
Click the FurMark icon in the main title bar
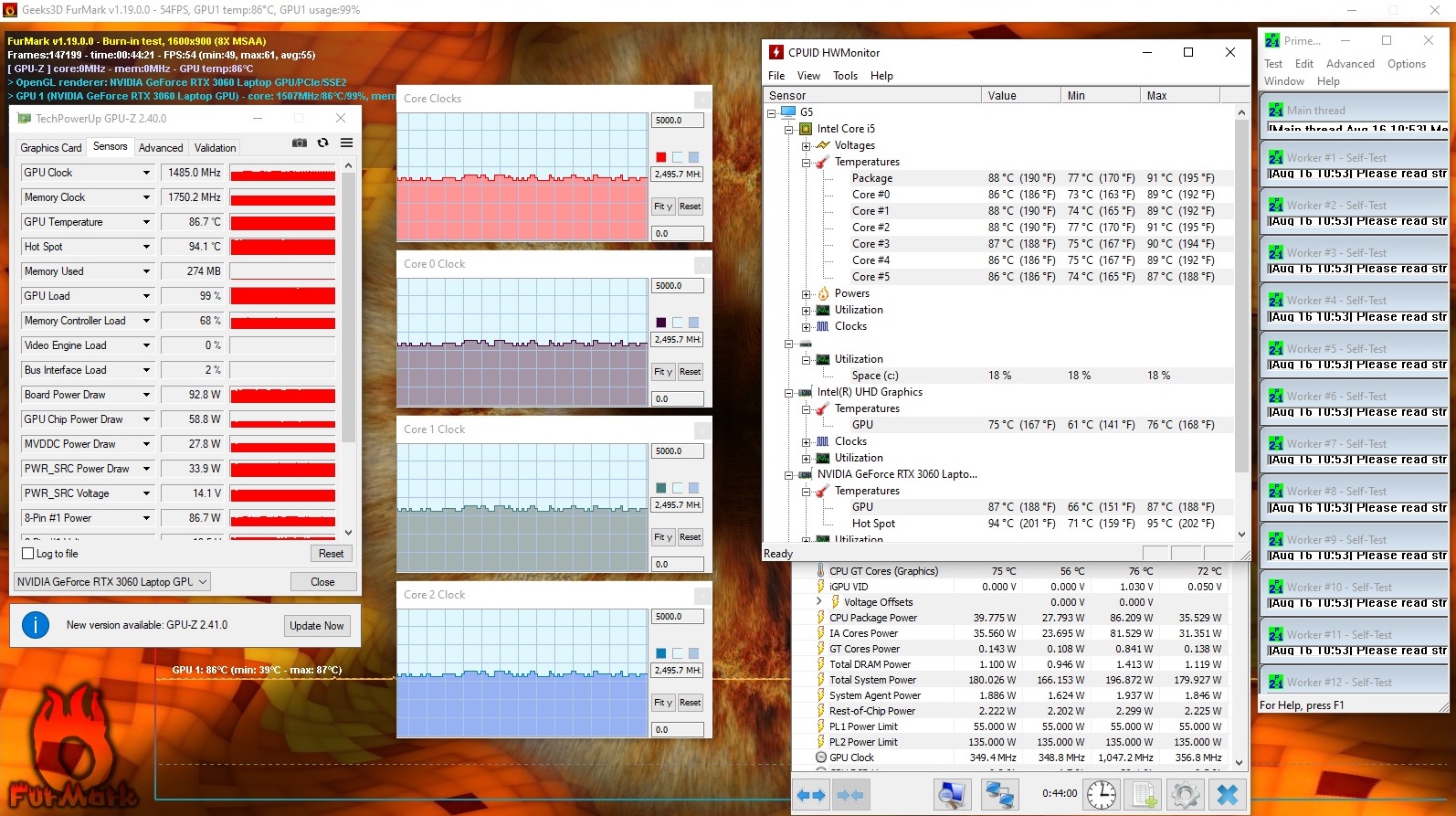pyautogui.click(x=10, y=10)
